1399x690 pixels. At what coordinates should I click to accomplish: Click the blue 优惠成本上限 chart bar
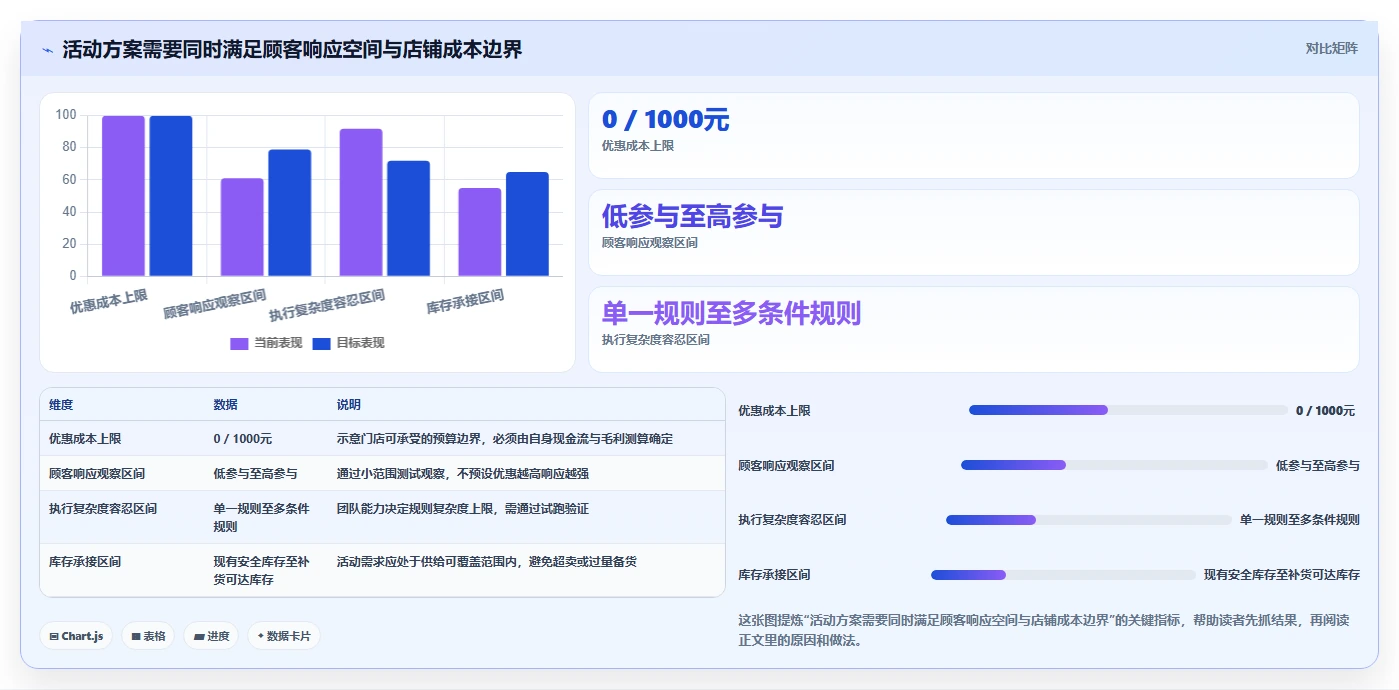point(171,196)
